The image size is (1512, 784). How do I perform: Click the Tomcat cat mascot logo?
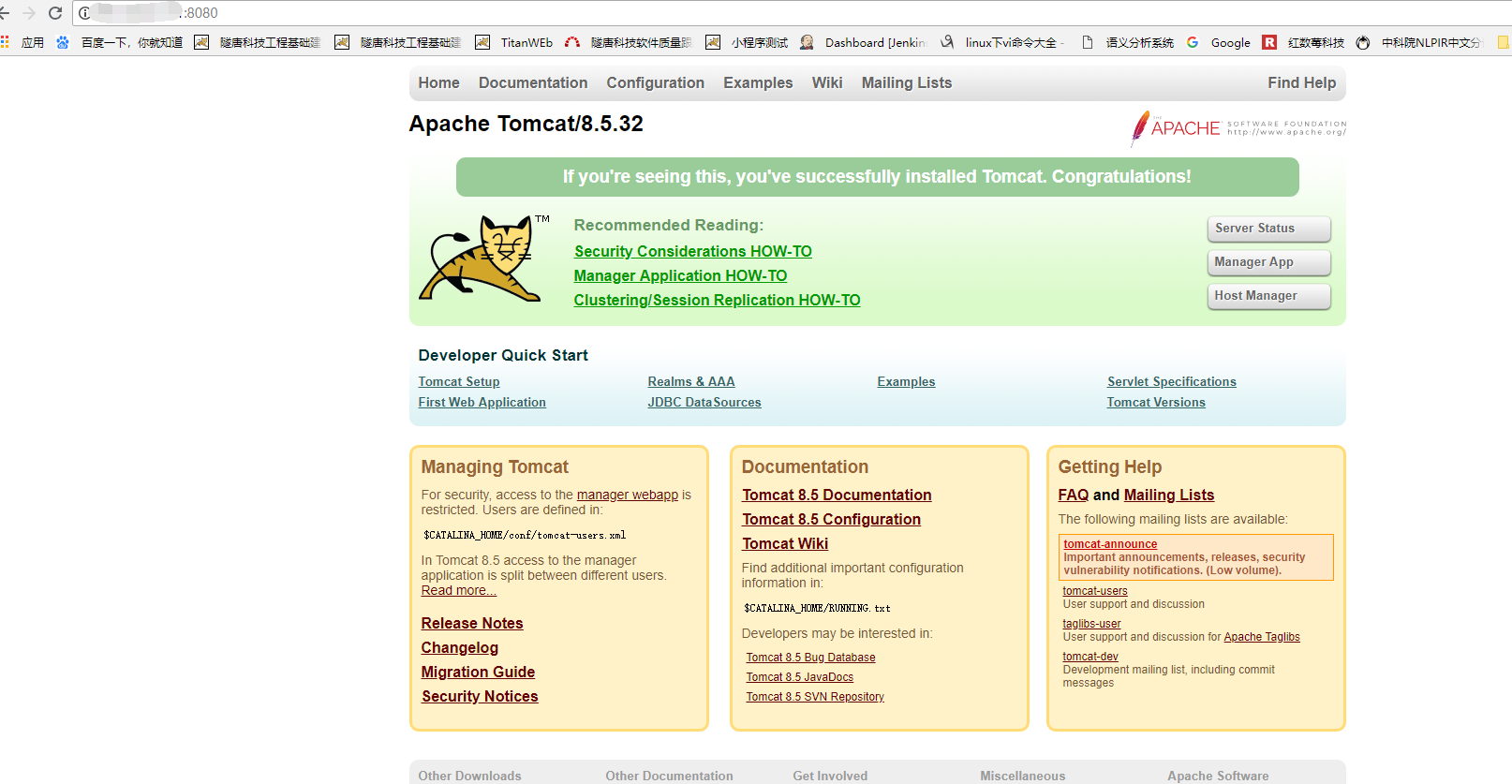coord(483,259)
